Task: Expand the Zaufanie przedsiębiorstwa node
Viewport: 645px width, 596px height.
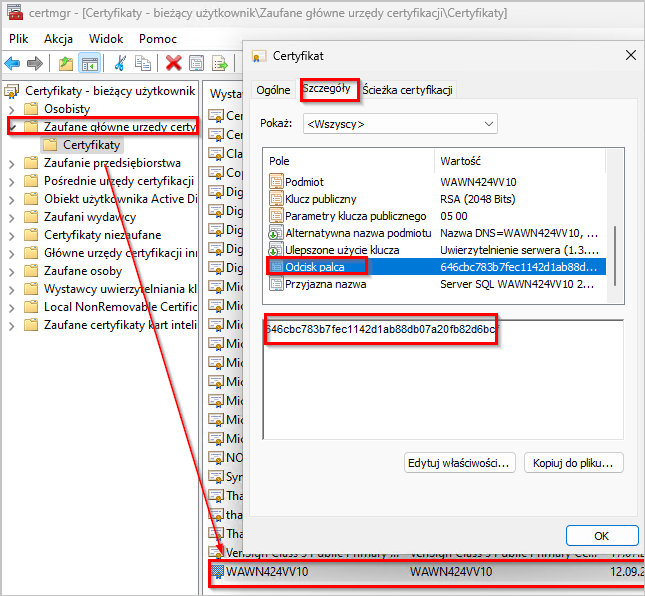Action: [x=12, y=164]
